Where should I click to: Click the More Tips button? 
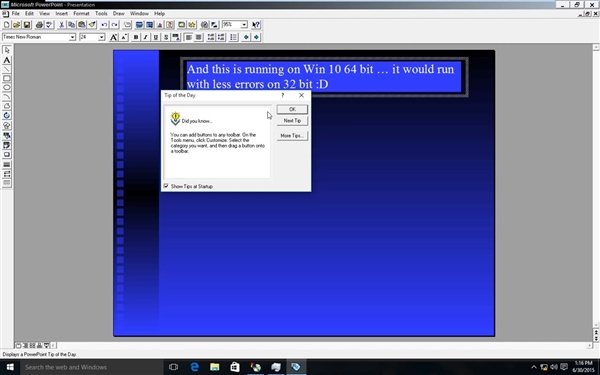coord(292,136)
